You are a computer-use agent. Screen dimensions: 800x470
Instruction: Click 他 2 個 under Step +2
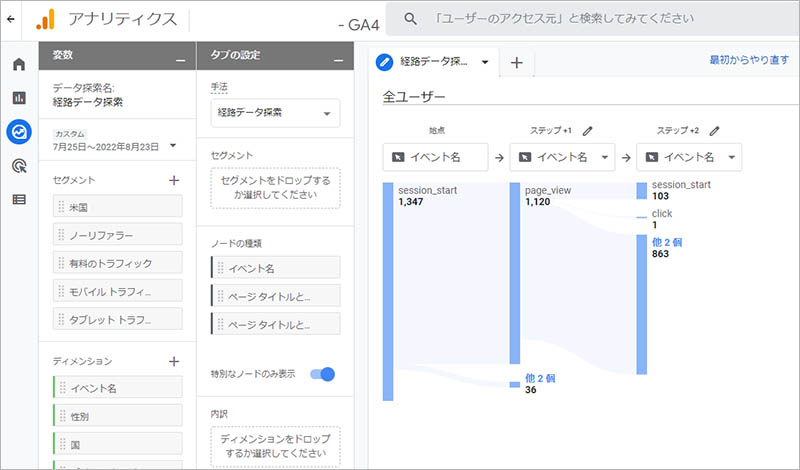tap(665, 242)
